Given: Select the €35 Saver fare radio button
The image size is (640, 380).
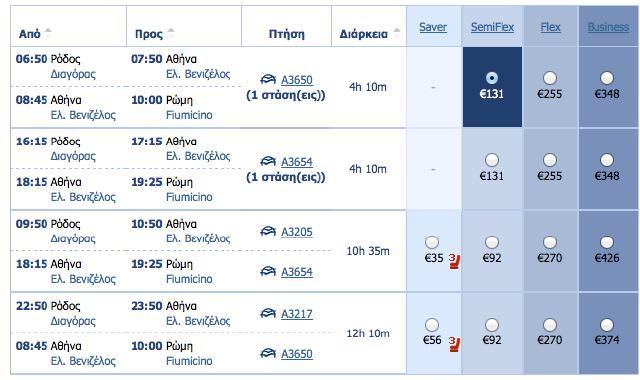Looking at the screenshot, I should click(432, 242).
